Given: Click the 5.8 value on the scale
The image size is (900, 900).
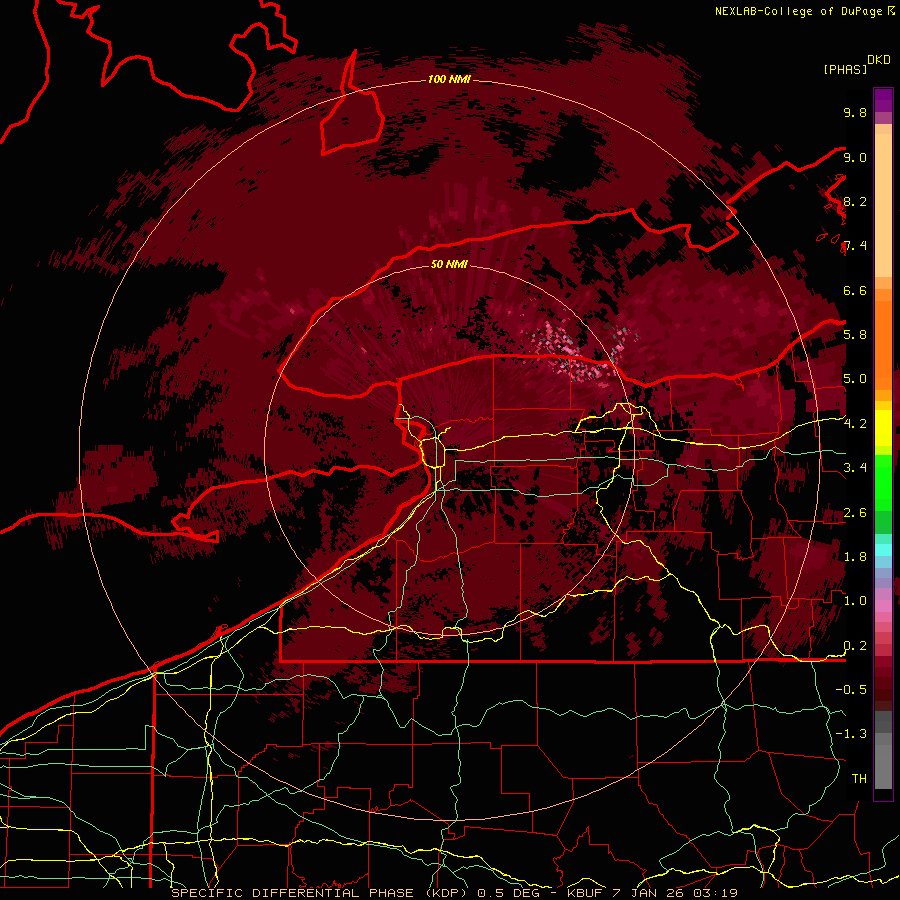Looking at the screenshot, I should pos(855,335).
